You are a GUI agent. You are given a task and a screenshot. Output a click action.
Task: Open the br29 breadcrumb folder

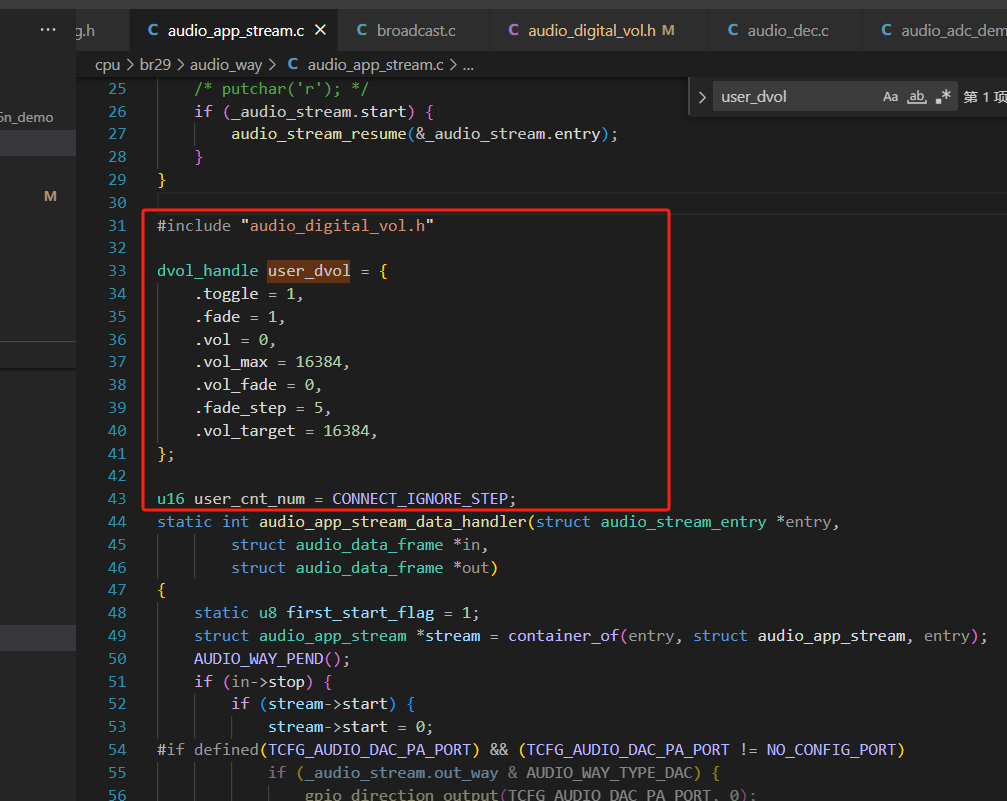[155, 65]
